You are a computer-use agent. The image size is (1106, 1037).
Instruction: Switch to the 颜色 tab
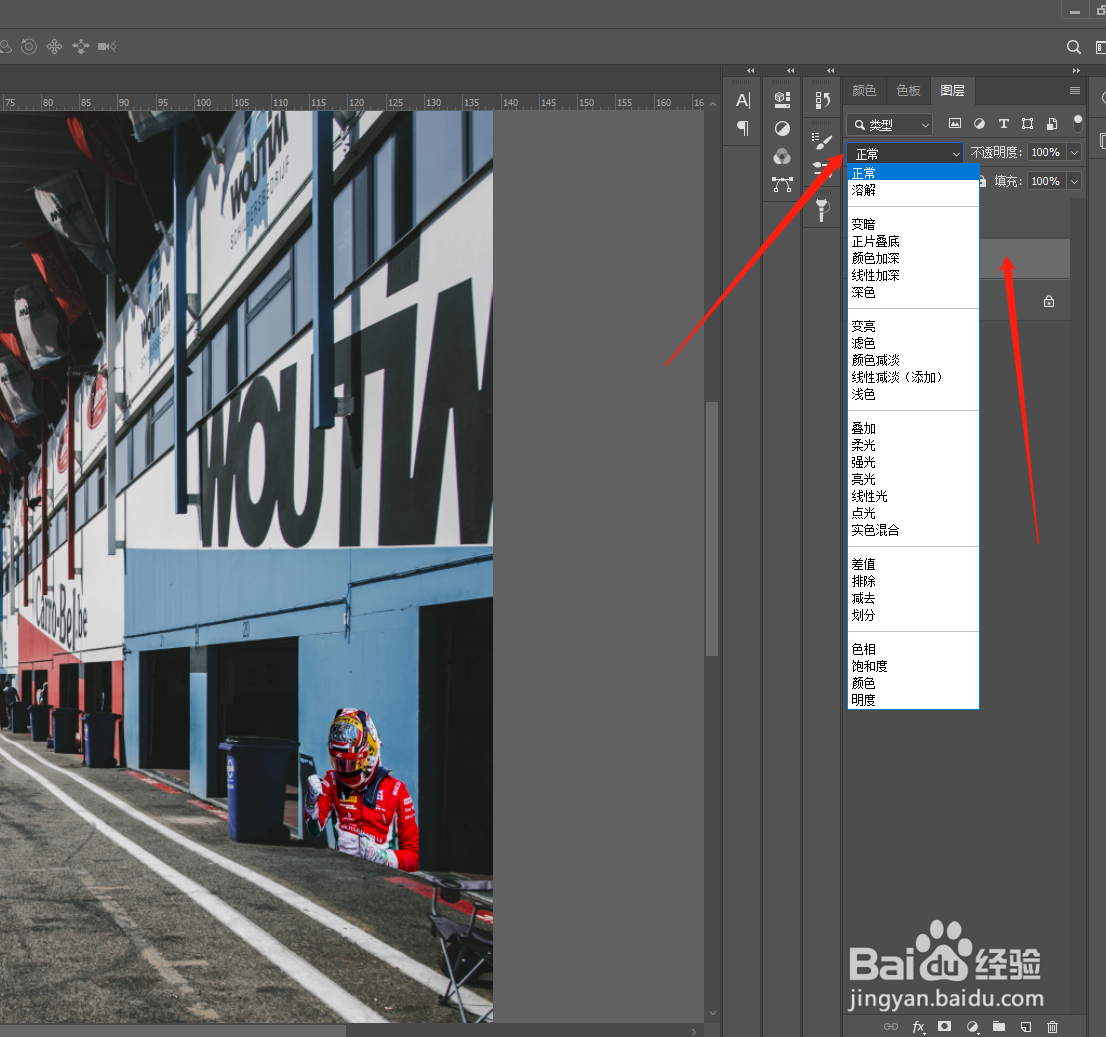tap(864, 90)
